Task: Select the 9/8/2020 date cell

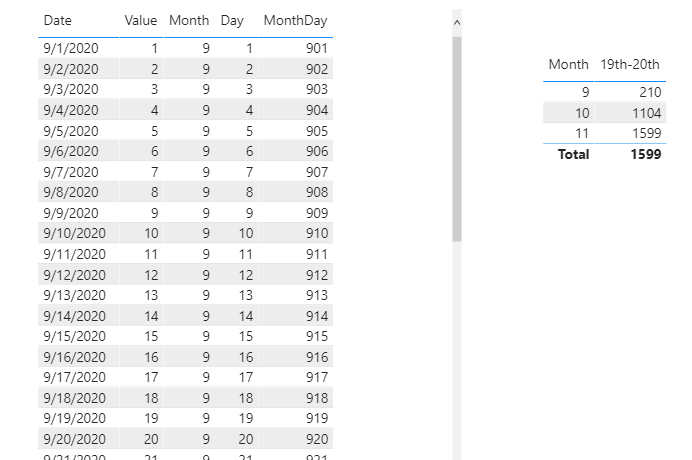Action: [71, 192]
